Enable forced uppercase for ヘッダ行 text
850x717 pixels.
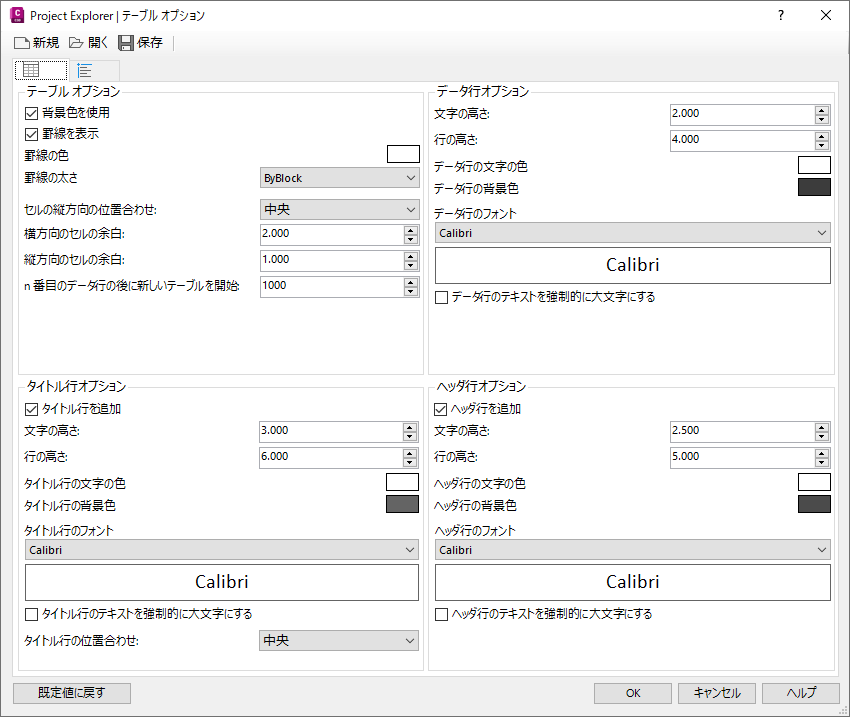point(442,614)
